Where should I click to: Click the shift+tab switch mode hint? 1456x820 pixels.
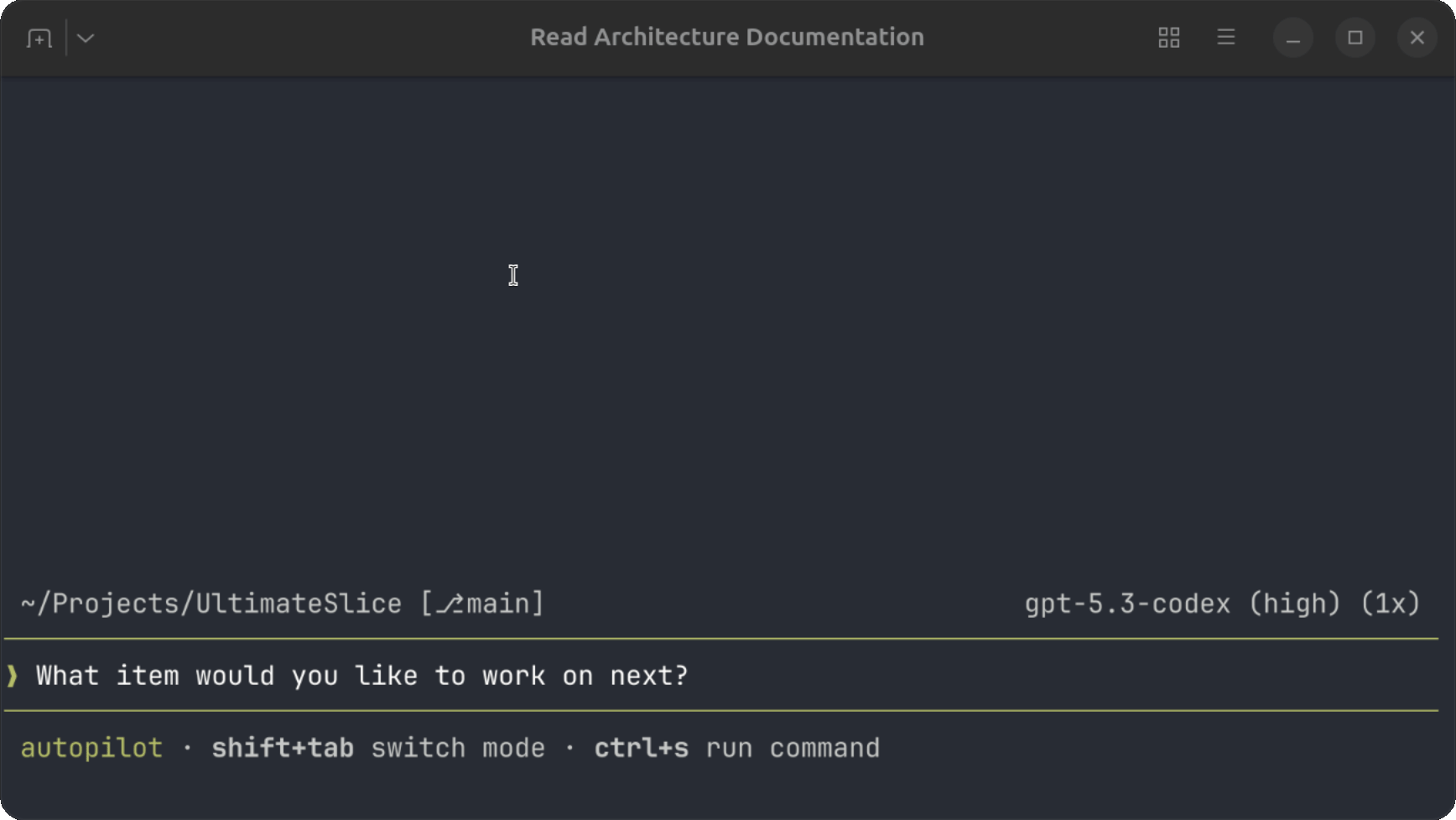[x=377, y=748]
